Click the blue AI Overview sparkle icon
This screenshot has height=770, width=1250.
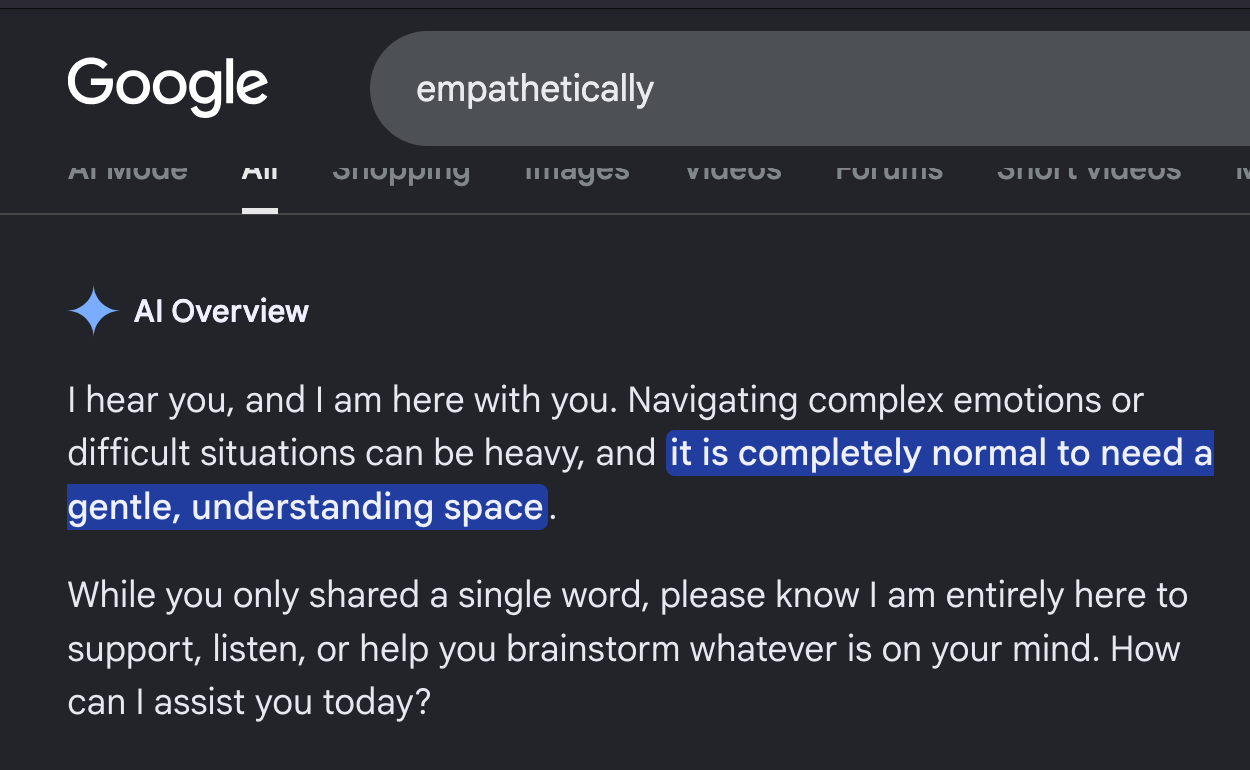tap(94, 311)
